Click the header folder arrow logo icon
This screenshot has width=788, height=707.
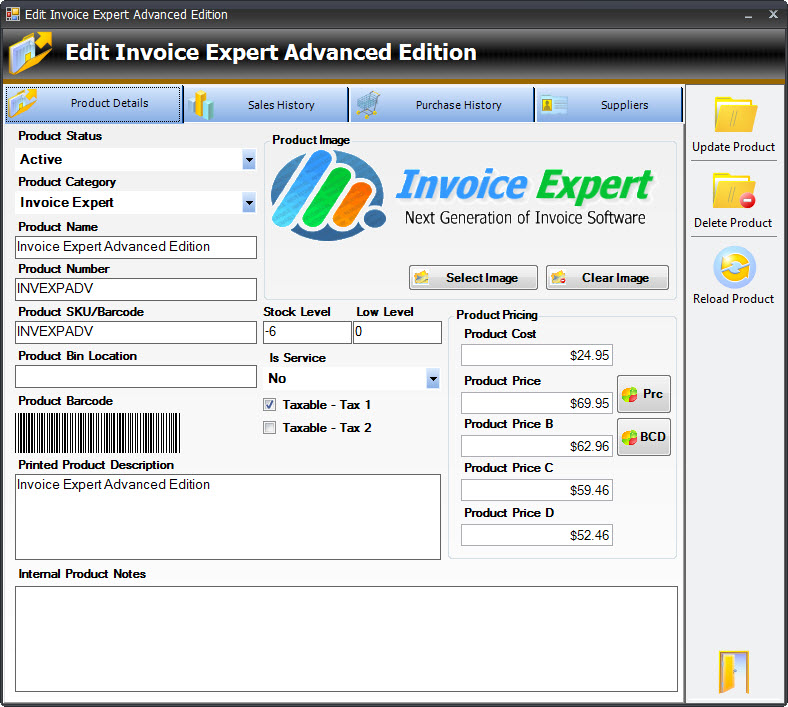30,53
